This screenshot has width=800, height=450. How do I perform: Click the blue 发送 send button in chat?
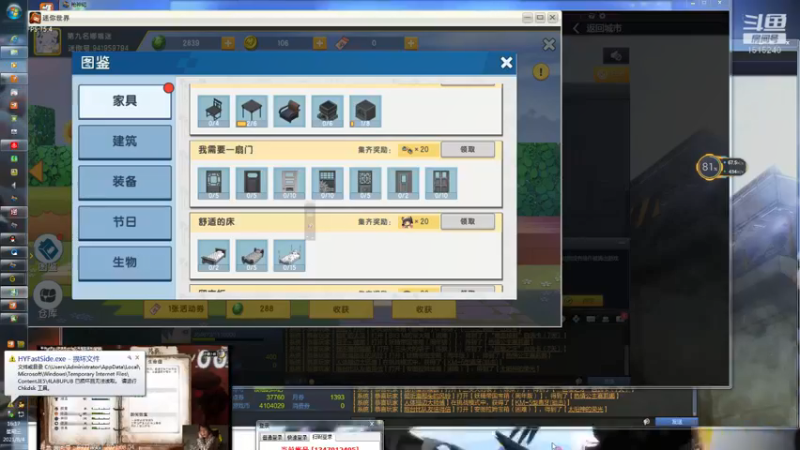(677, 422)
